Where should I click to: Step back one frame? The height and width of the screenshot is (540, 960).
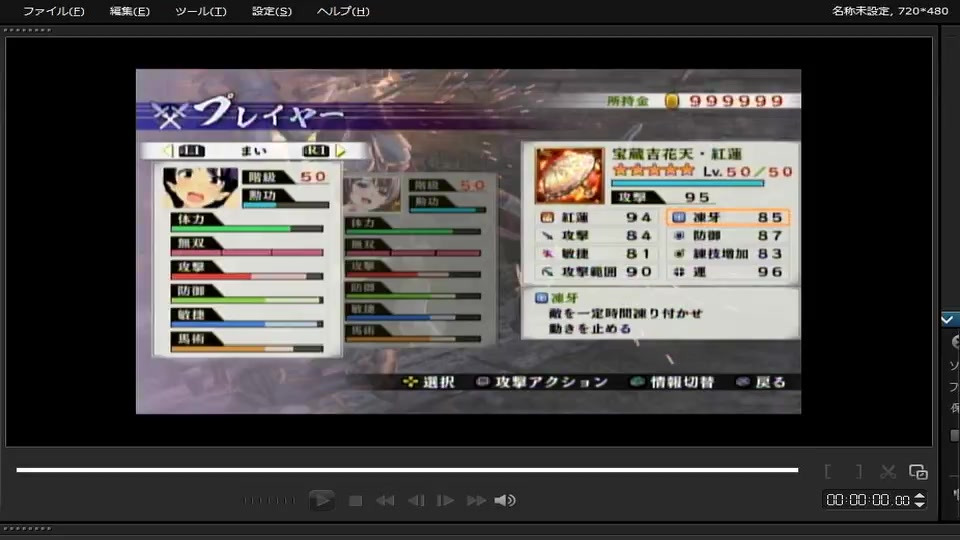pos(416,501)
